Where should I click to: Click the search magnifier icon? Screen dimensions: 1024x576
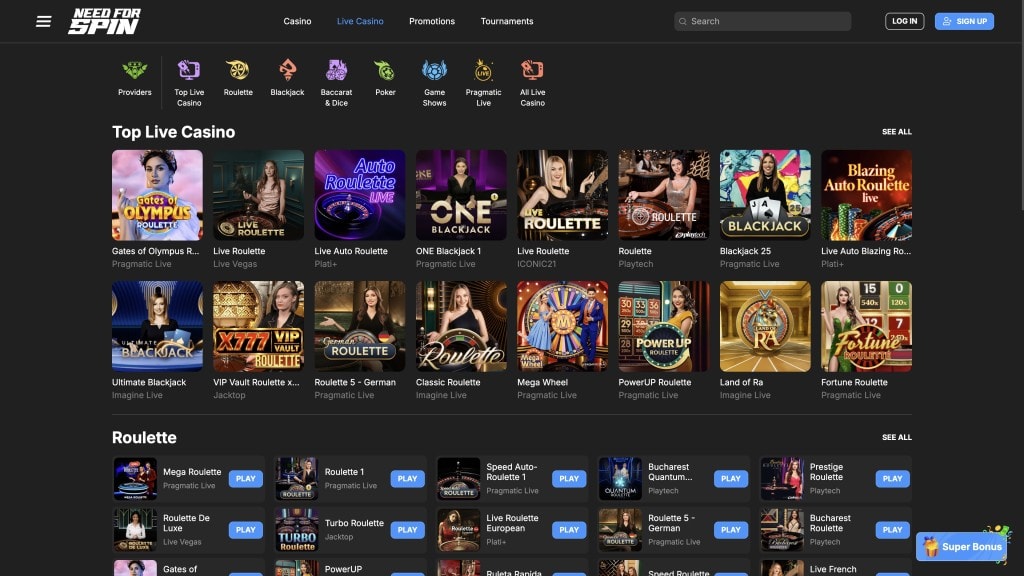point(683,22)
